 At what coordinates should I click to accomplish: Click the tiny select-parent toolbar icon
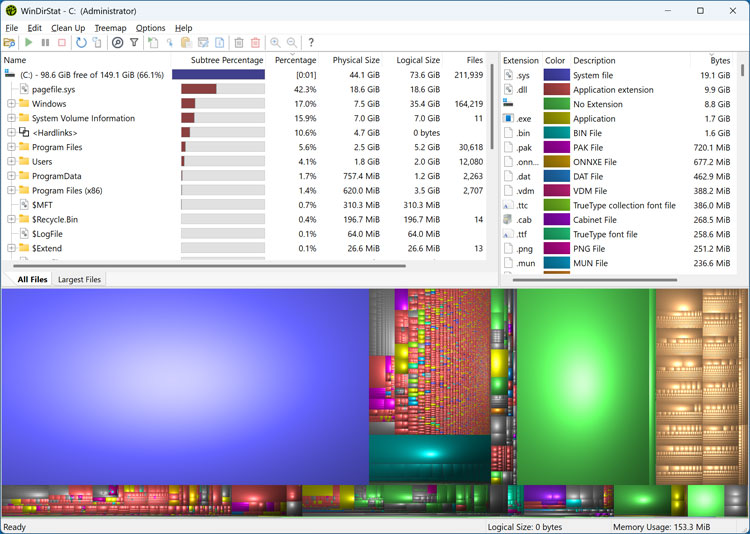click(x=170, y=43)
